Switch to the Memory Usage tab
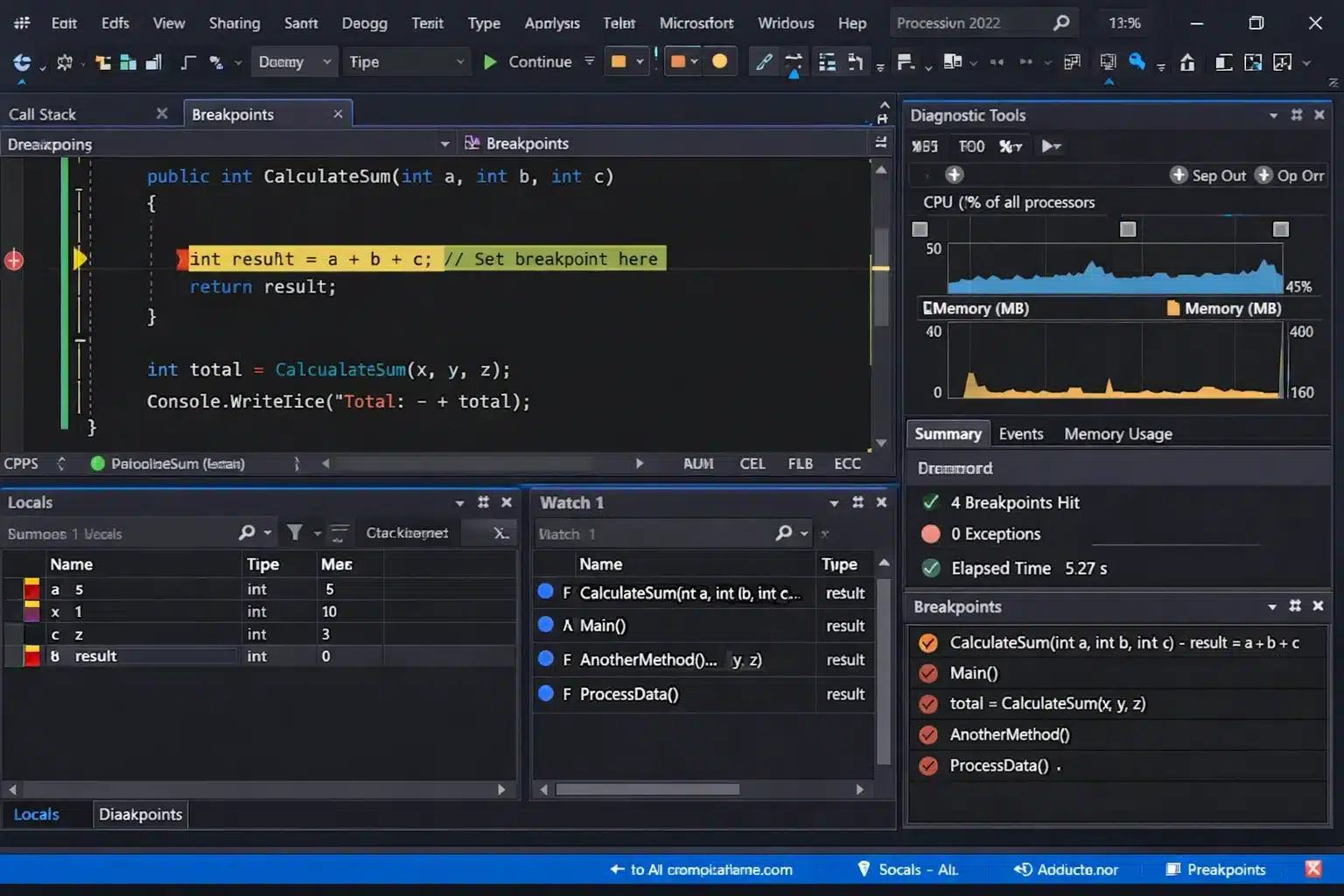The image size is (1344, 896). point(1117,433)
